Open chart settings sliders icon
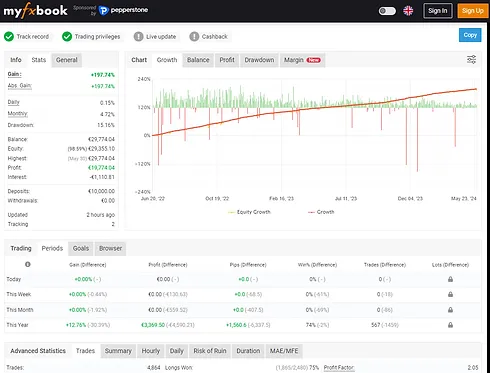Screen dimensions: 490x373 (x=471, y=60)
